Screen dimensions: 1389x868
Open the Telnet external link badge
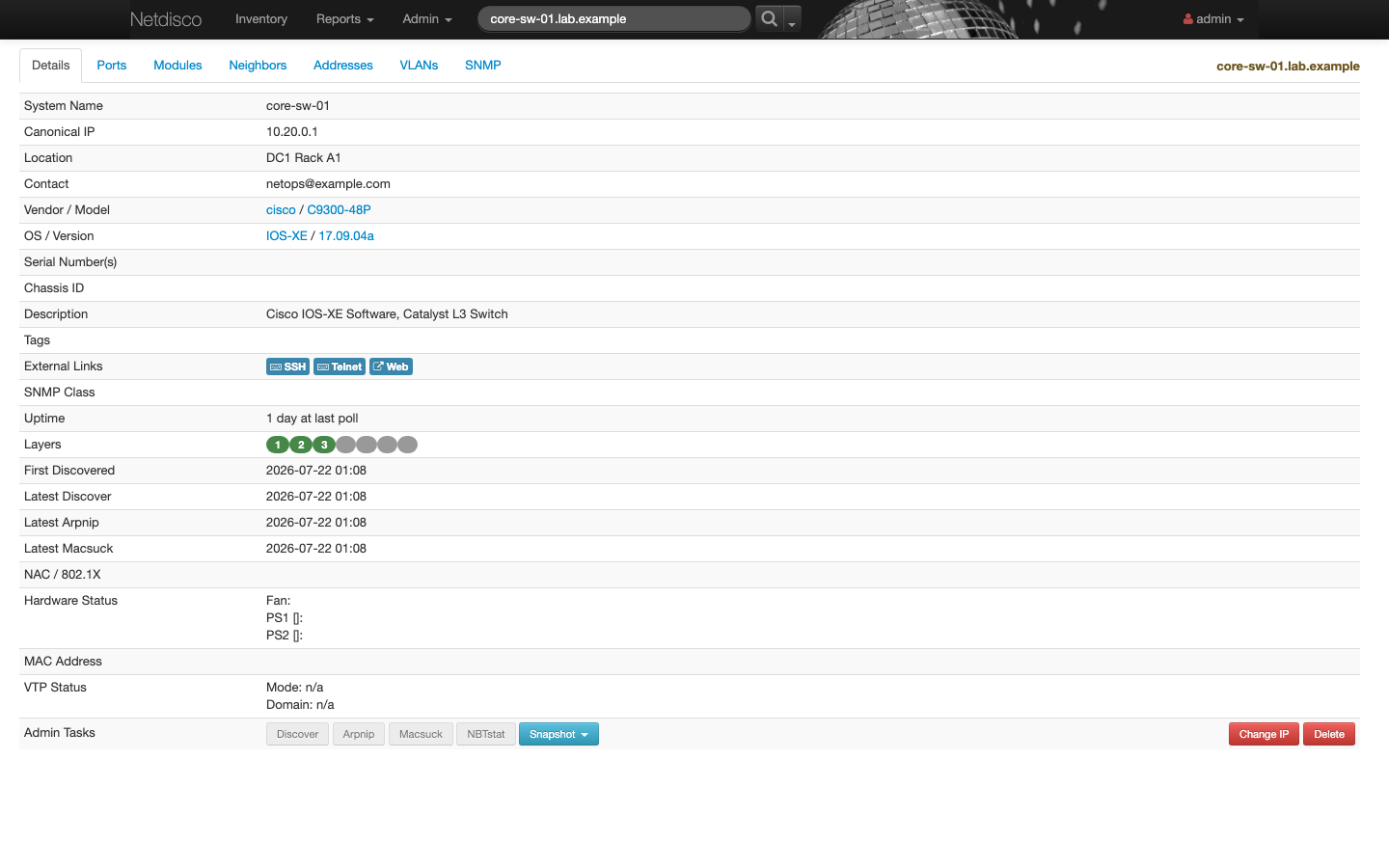pyautogui.click(x=340, y=366)
